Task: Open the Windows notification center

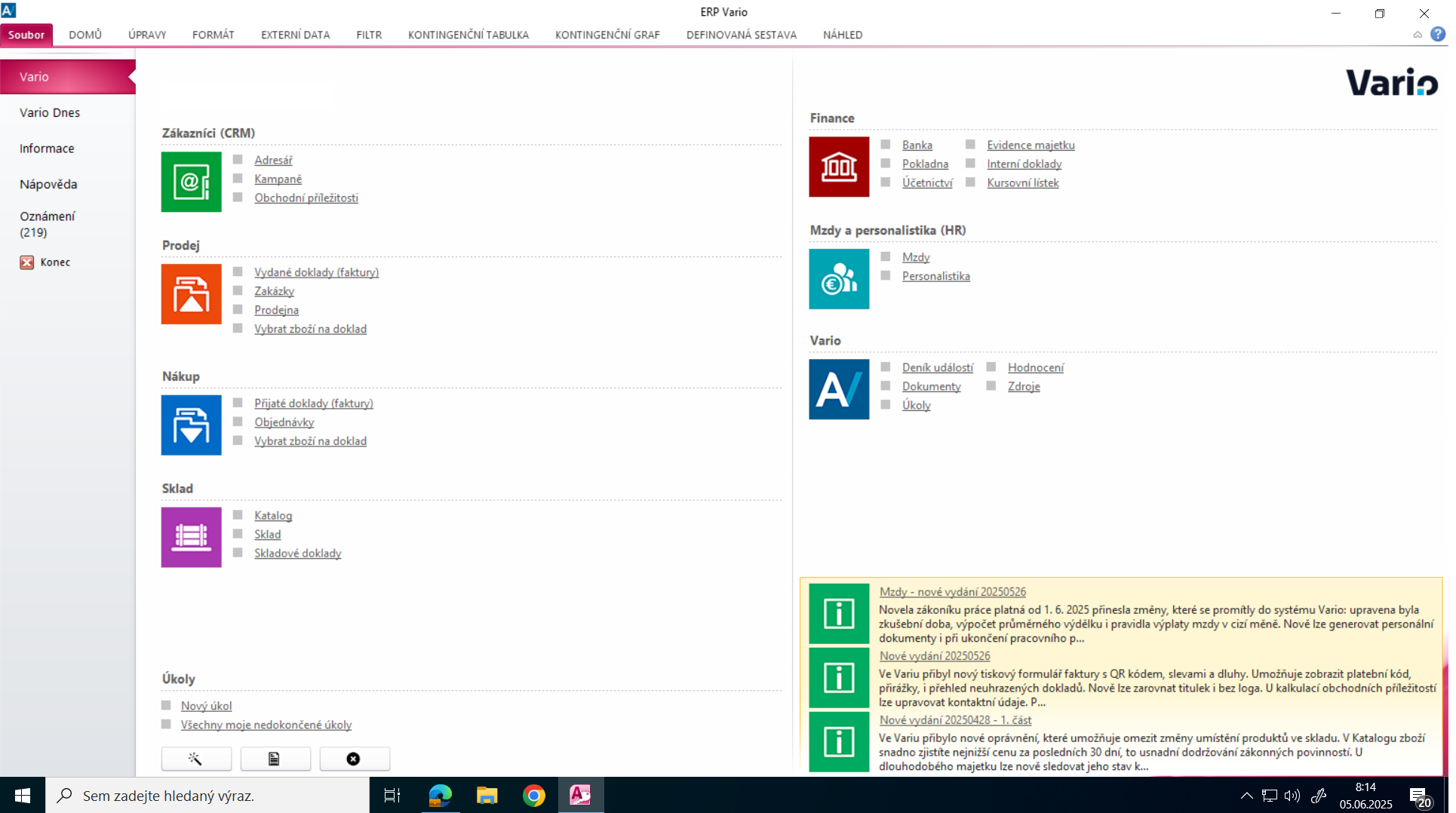Action: click(x=1421, y=796)
